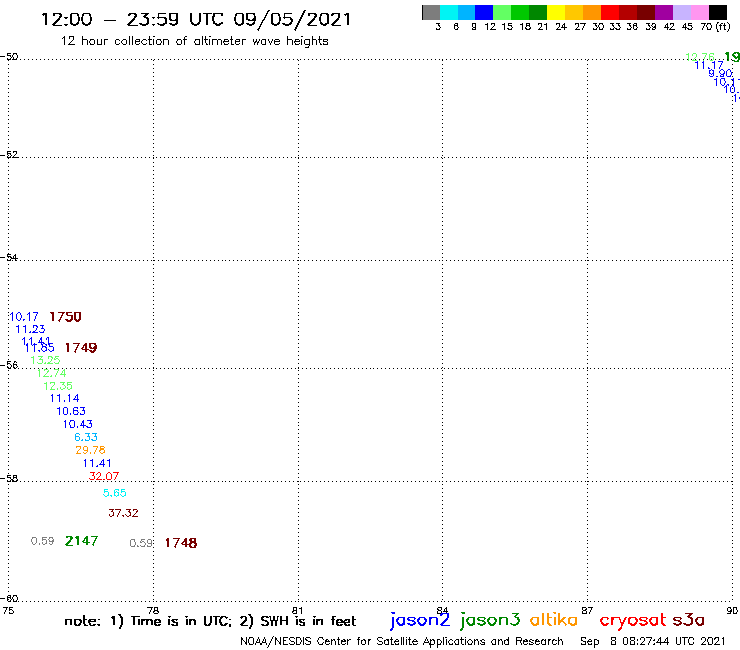Screen dimensions: 740x650
Task: Click the longitude axis label 87
Action: pos(587,611)
